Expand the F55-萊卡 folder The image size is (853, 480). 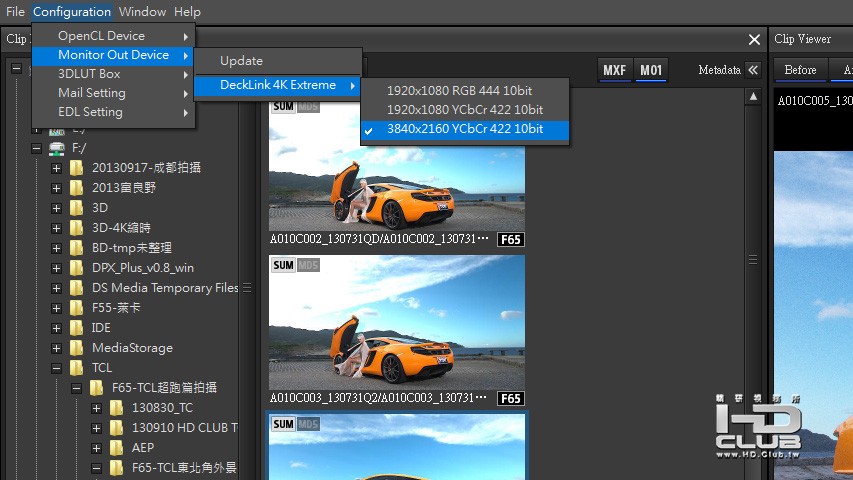pos(57,309)
